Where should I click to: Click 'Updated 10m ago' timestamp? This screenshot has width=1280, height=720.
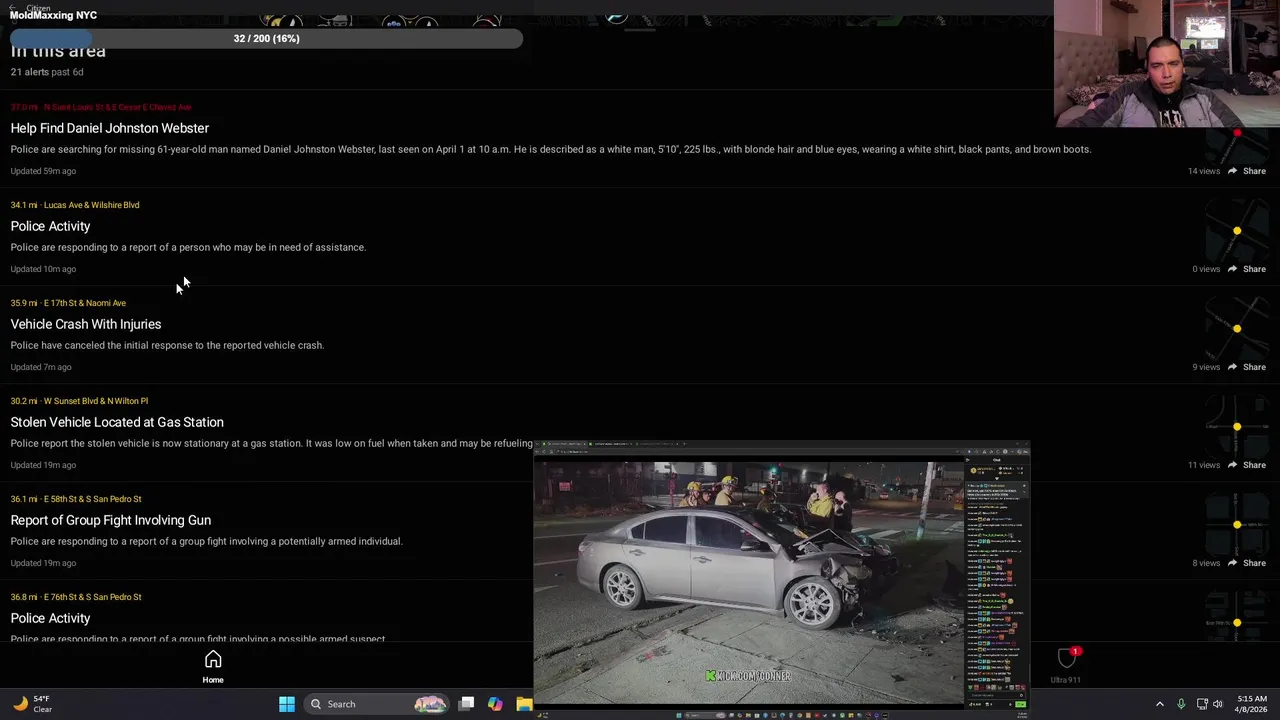coord(43,269)
